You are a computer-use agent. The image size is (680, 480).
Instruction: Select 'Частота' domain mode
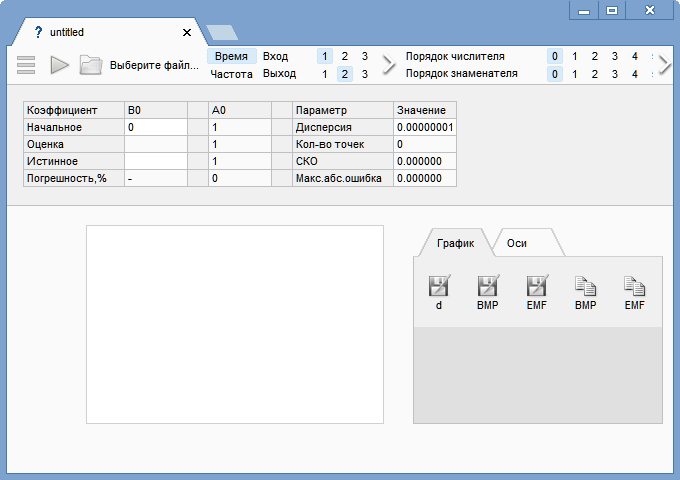pyautogui.click(x=232, y=74)
